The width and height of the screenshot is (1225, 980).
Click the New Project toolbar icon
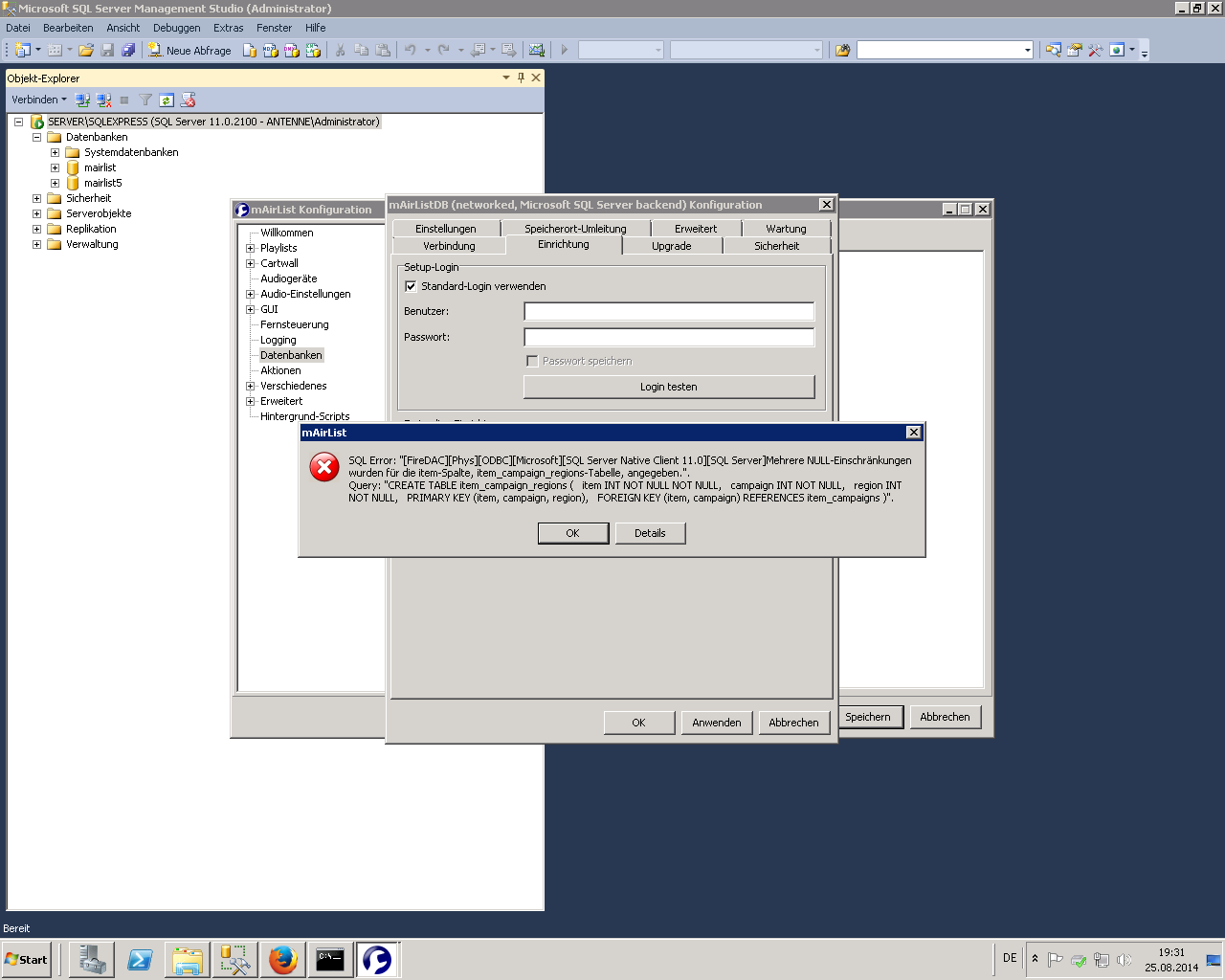coord(23,50)
